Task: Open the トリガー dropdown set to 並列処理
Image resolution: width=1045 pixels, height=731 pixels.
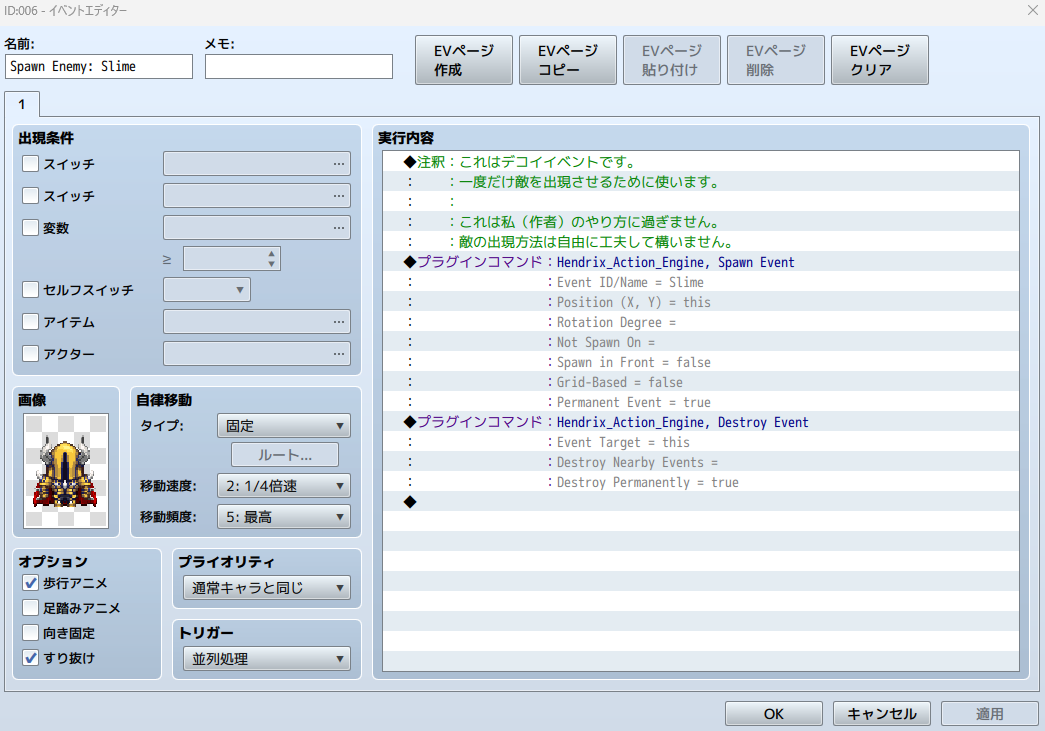Action: 266,659
